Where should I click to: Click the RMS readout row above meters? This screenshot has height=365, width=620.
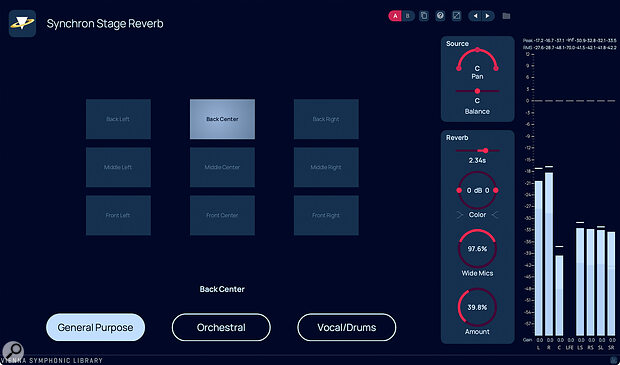coord(569,47)
